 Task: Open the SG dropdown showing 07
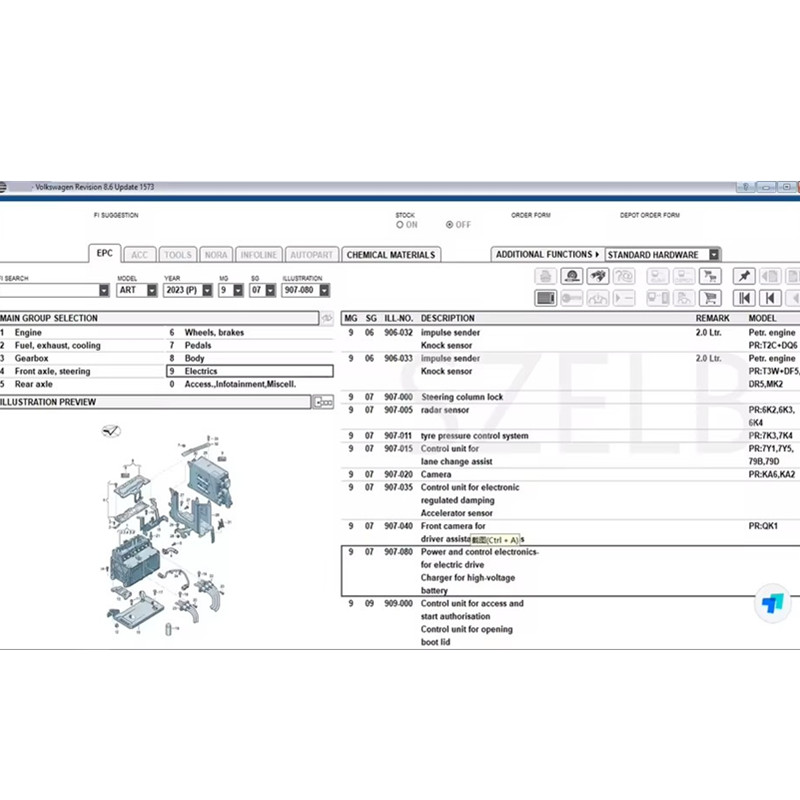coord(271,290)
